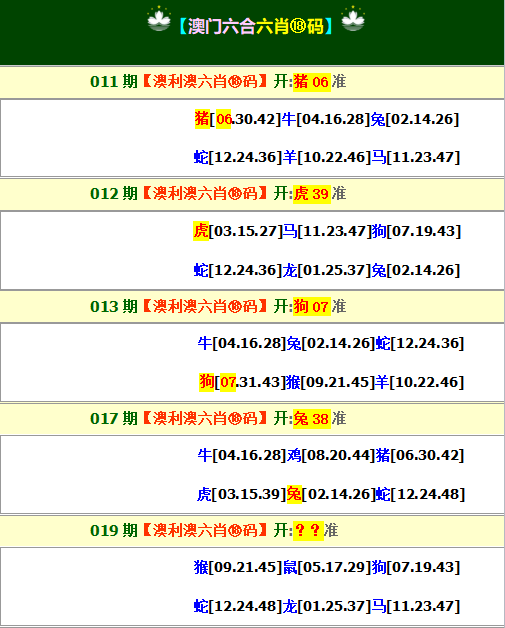Click 猪[06.30.42] in the period 017 picks
The image size is (505, 628).
420,455
